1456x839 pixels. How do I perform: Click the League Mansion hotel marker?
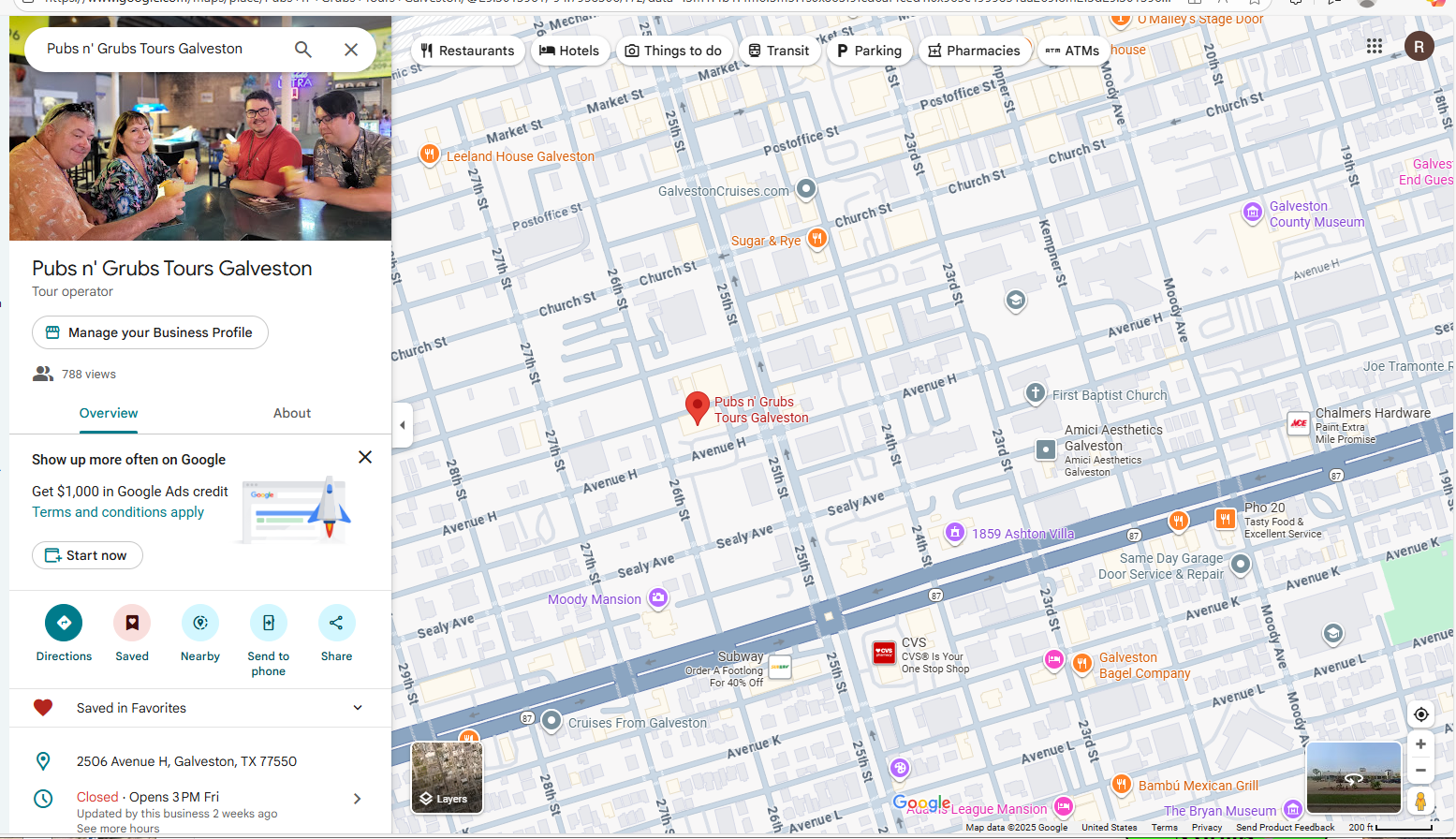pos(1064,806)
